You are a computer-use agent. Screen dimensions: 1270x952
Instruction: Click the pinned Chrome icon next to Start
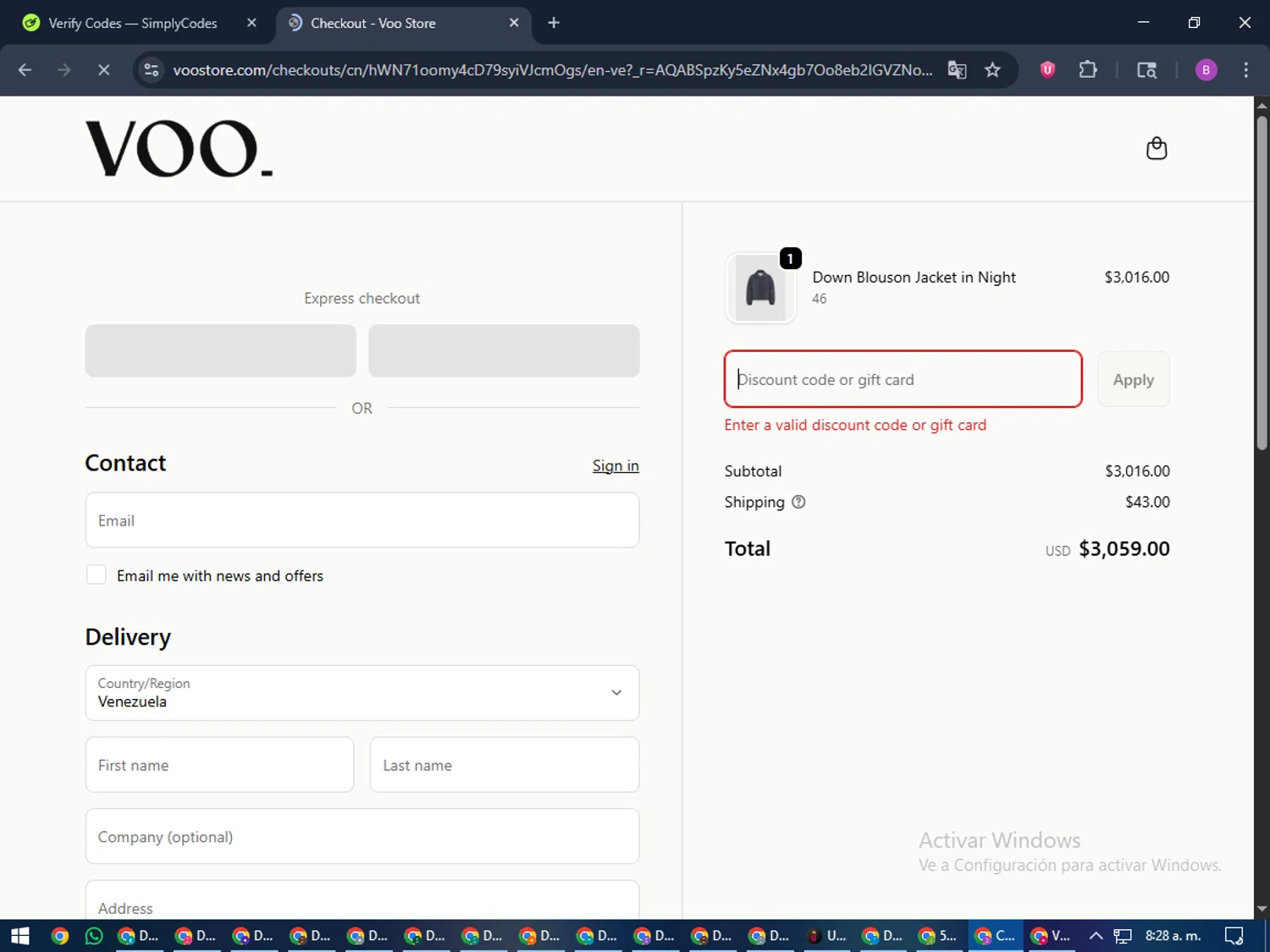[59, 936]
